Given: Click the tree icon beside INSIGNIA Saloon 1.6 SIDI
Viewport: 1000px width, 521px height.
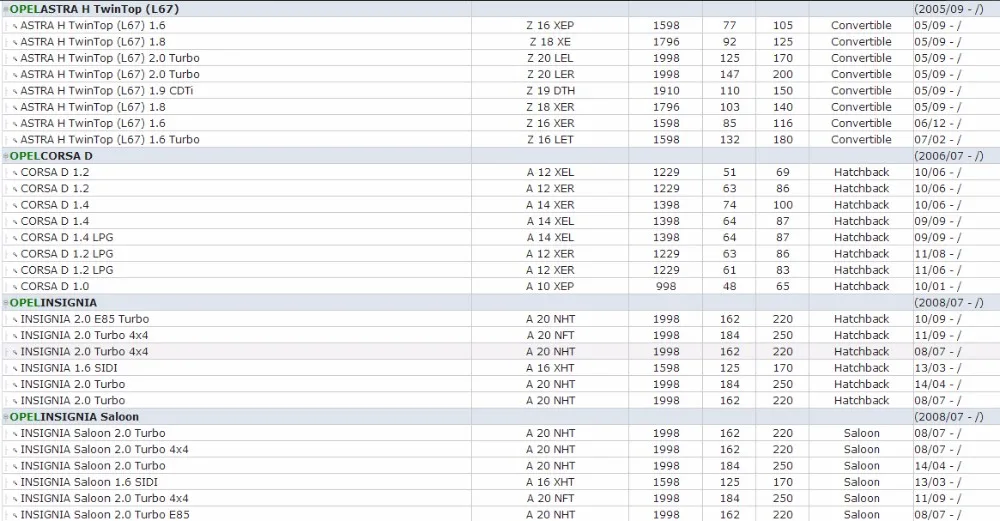Looking at the screenshot, I should pos(15,483).
